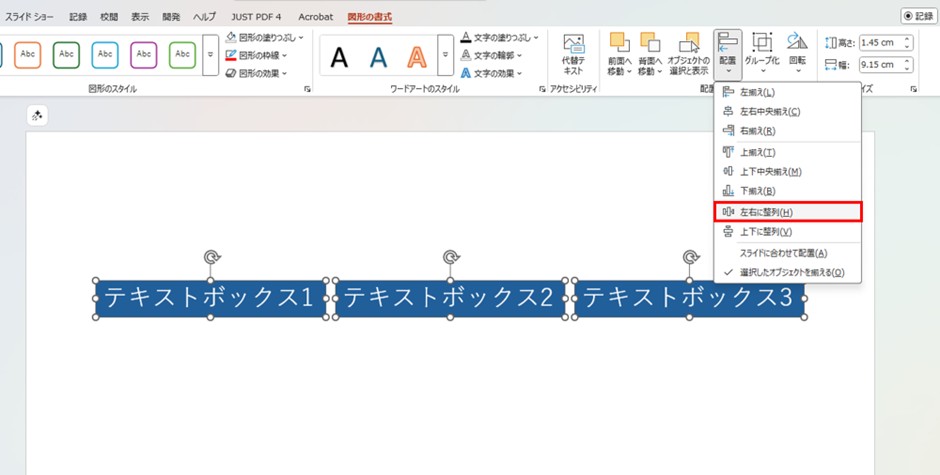
Task: Click the designer icon at slide top-left
Action: click(x=38, y=116)
